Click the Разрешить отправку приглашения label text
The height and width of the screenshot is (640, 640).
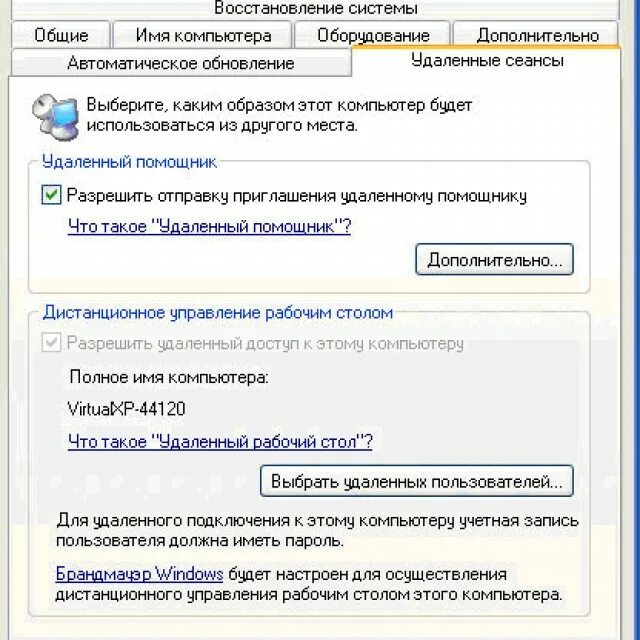point(296,196)
